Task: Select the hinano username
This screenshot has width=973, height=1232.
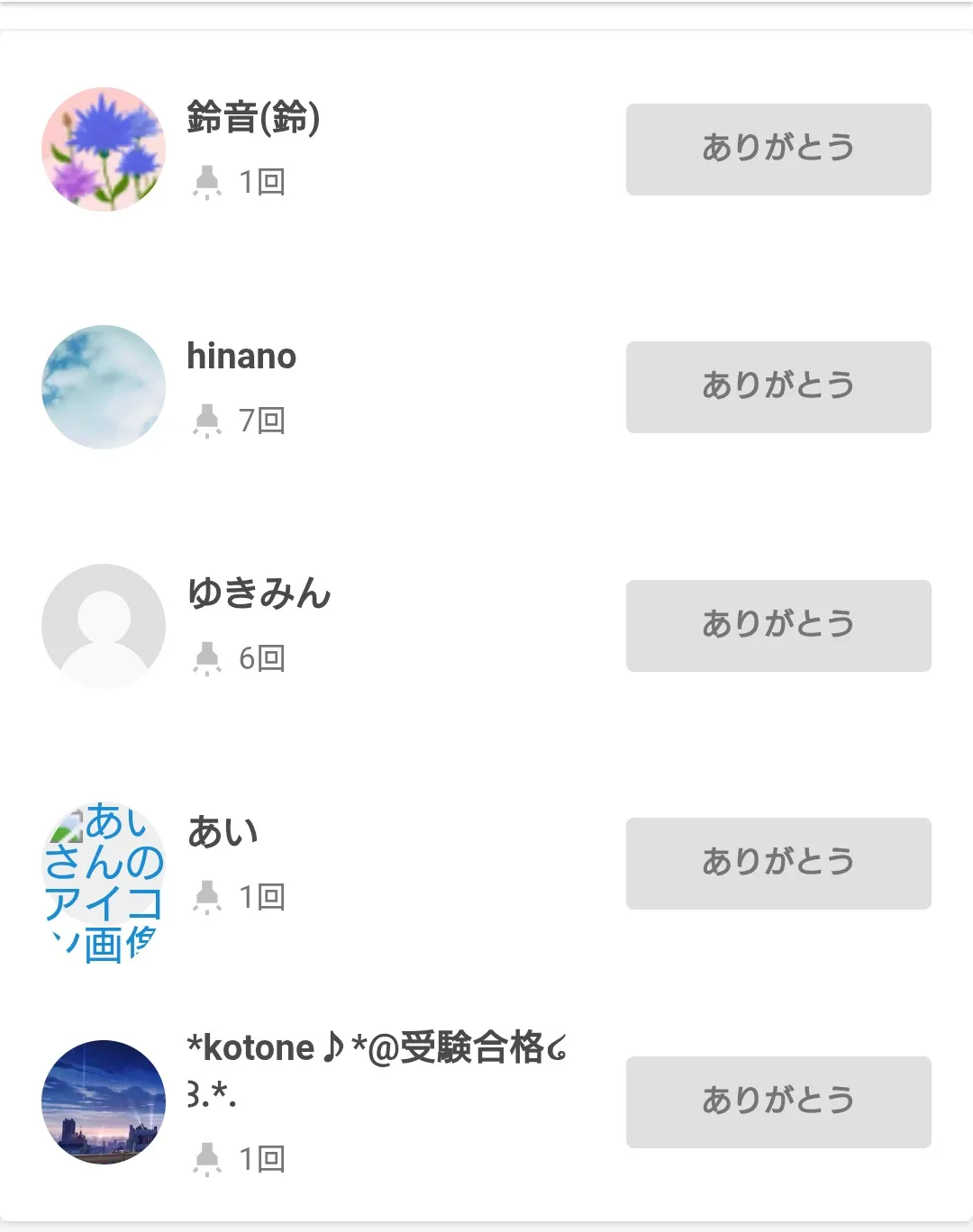Action: click(241, 357)
